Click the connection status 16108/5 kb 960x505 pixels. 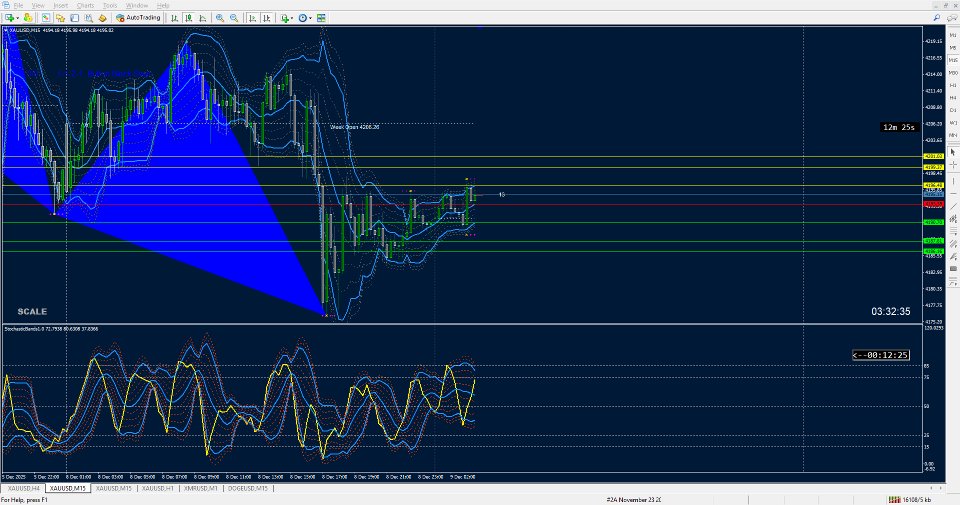pos(910,500)
